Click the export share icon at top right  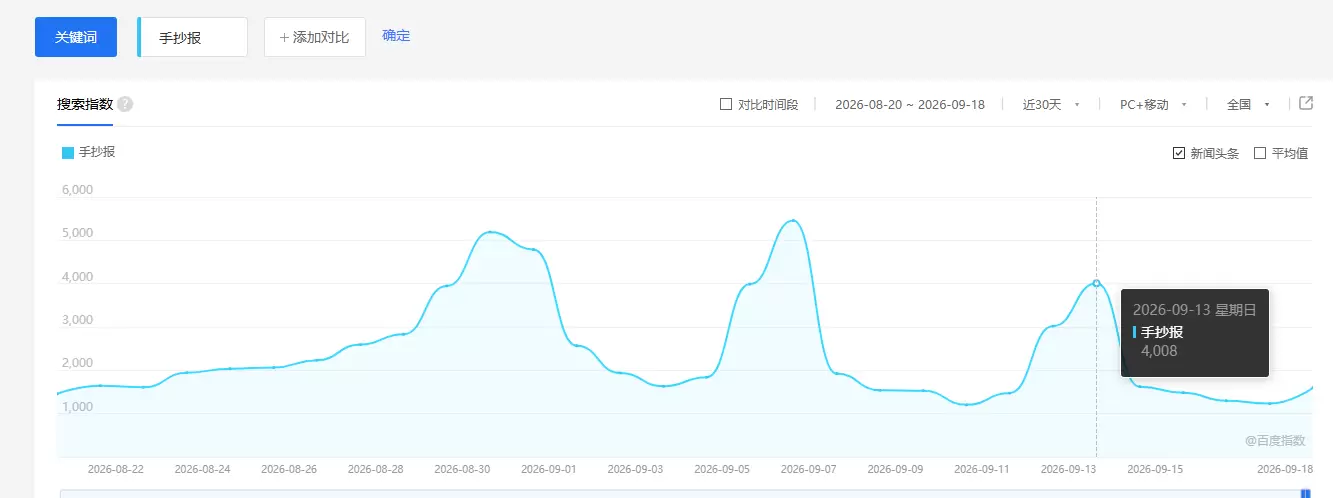1306,103
